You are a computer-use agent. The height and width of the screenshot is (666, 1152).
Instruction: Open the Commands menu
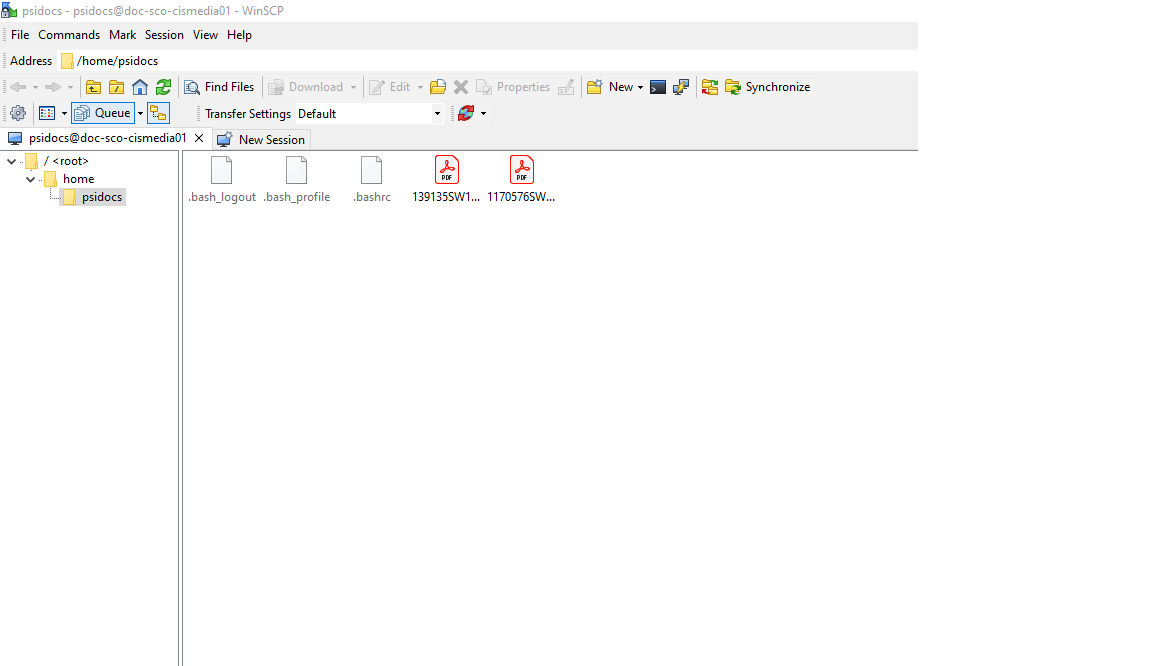click(68, 34)
